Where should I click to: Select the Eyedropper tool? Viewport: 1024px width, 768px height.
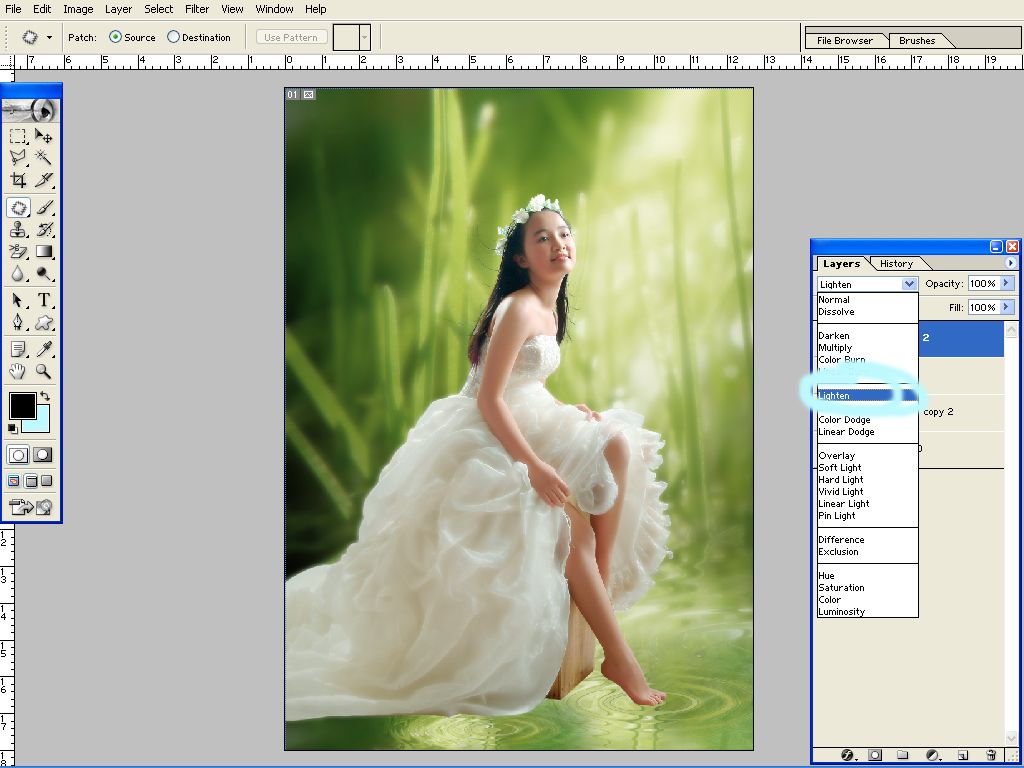(44, 348)
